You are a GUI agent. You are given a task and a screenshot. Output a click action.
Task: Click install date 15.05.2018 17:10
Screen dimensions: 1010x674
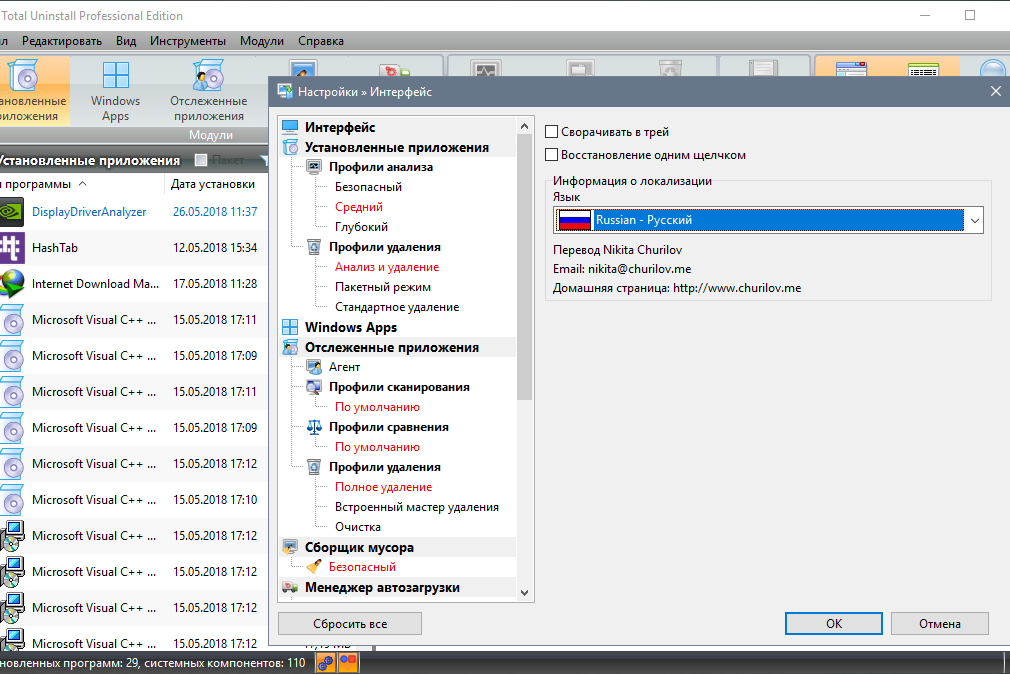pos(214,500)
